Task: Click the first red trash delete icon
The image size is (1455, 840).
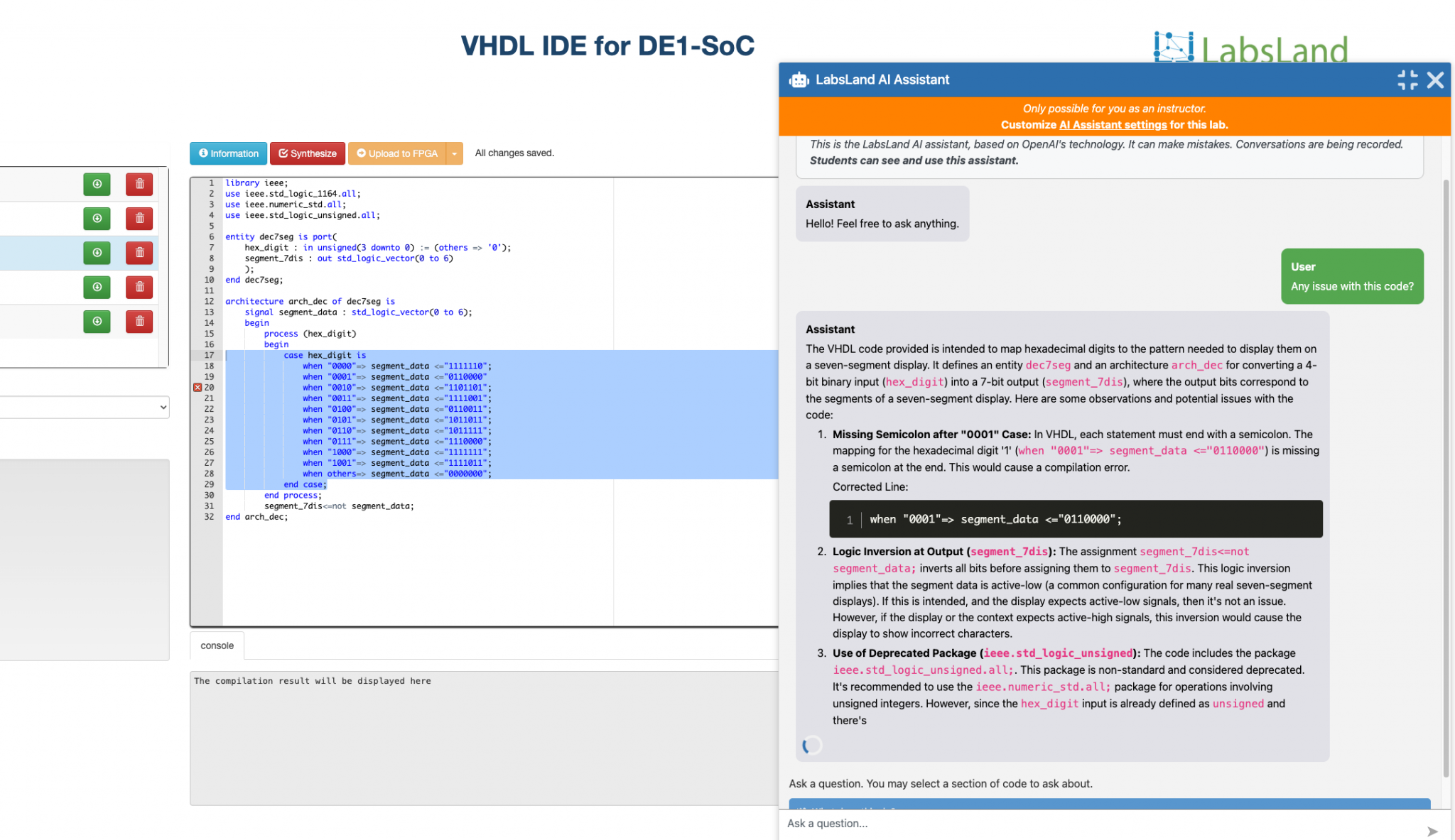Action: click(139, 184)
